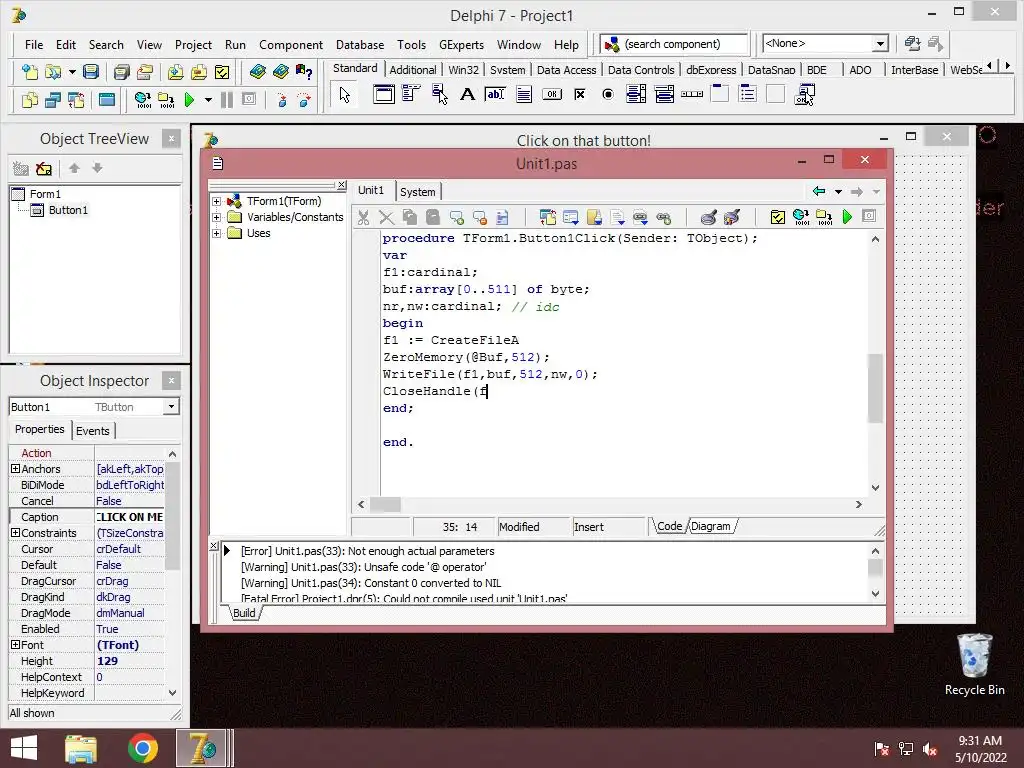Open the Project menu
Viewport: 1024px width, 768px height.
pos(193,44)
